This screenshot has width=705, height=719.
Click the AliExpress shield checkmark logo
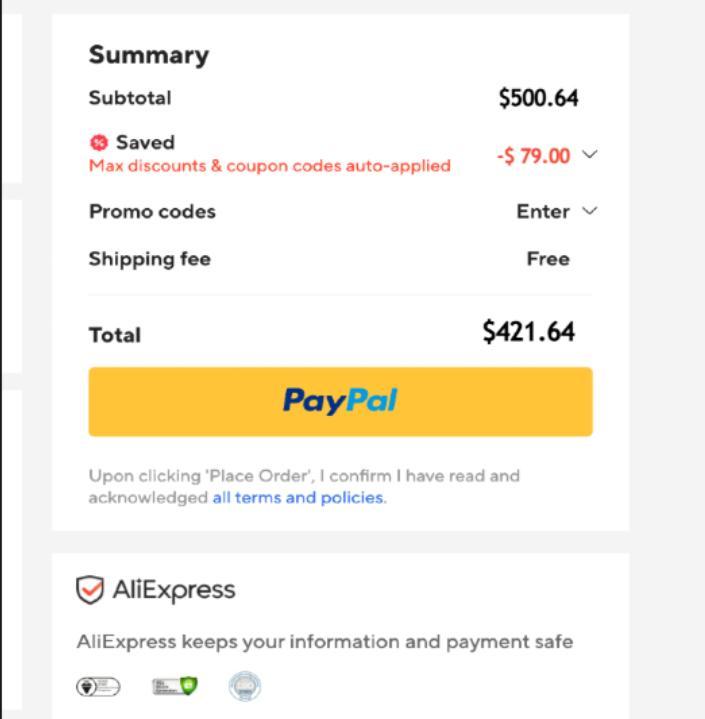pos(88,590)
